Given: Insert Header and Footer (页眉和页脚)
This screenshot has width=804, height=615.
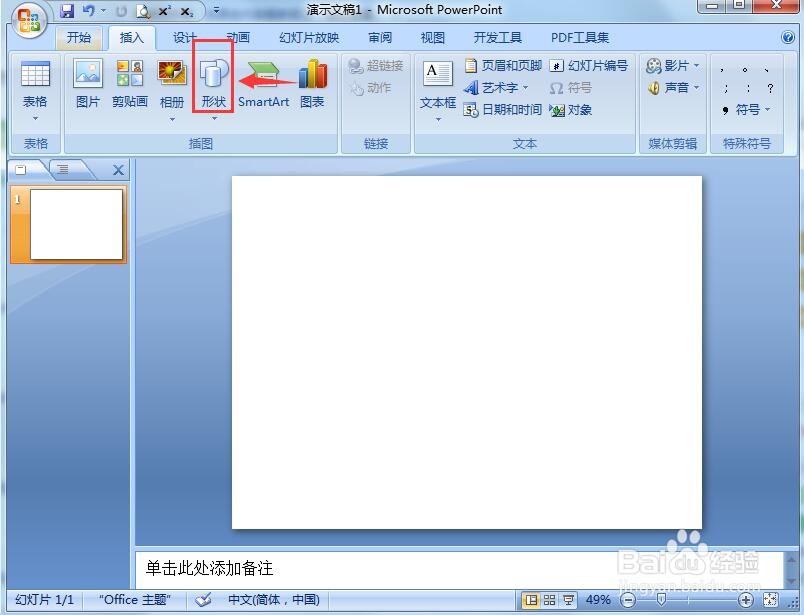Looking at the screenshot, I should coord(503,66).
